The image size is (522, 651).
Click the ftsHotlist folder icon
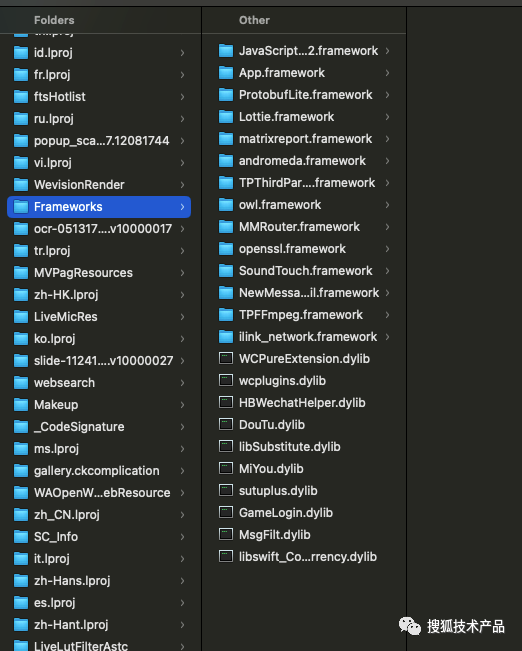pyautogui.click(x=21, y=96)
